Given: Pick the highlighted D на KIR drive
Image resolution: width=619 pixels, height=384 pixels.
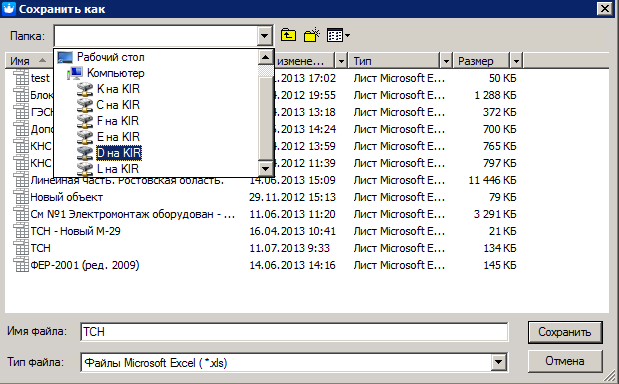Looking at the screenshot, I should (118, 153).
